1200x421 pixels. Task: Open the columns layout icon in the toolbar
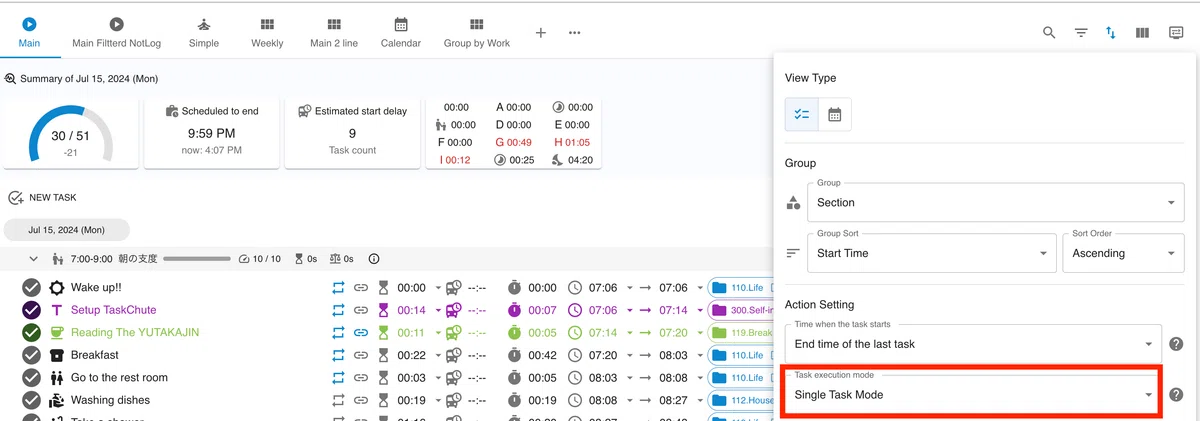pyautogui.click(x=1142, y=33)
